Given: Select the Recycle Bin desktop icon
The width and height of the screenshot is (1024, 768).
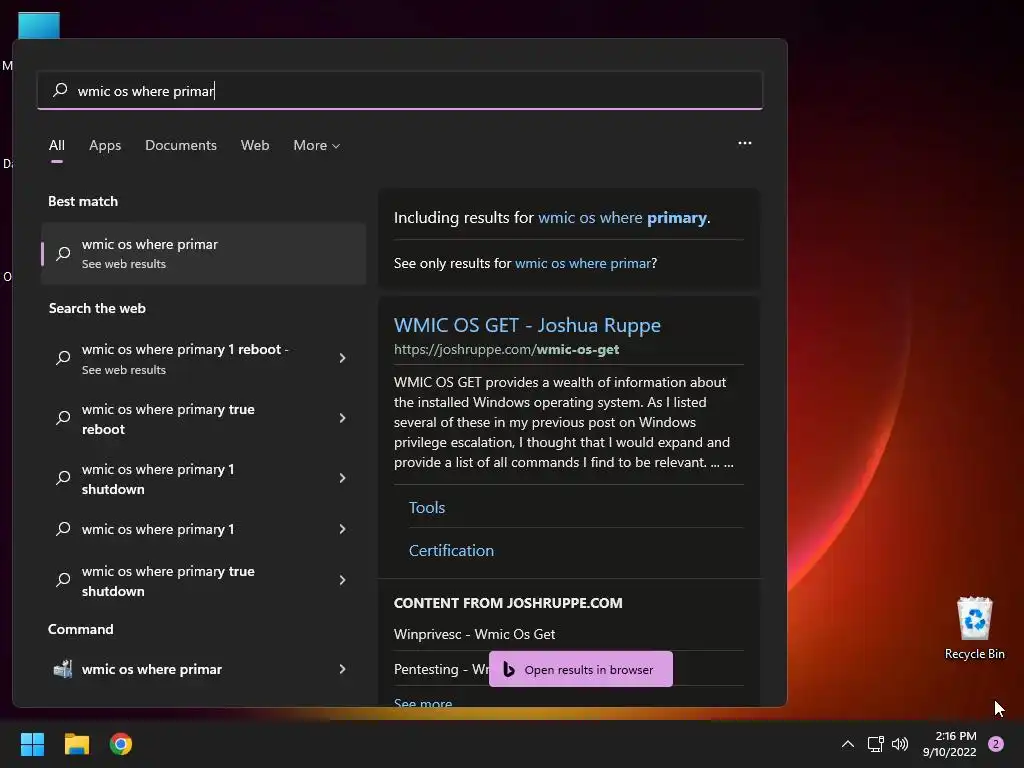Looking at the screenshot, I should 974,628.
